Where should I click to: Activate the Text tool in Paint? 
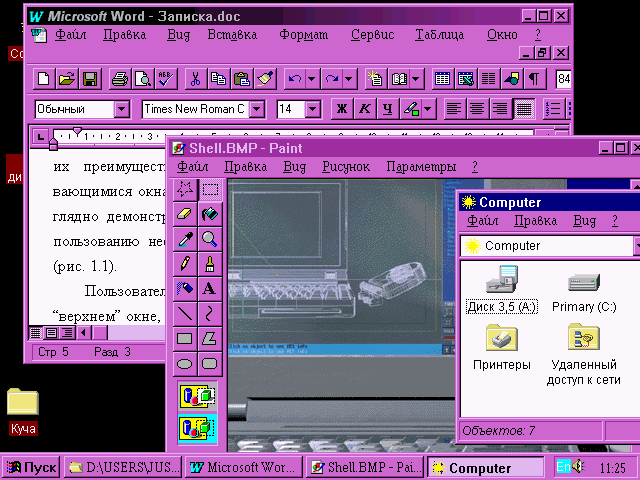(210, 288)
